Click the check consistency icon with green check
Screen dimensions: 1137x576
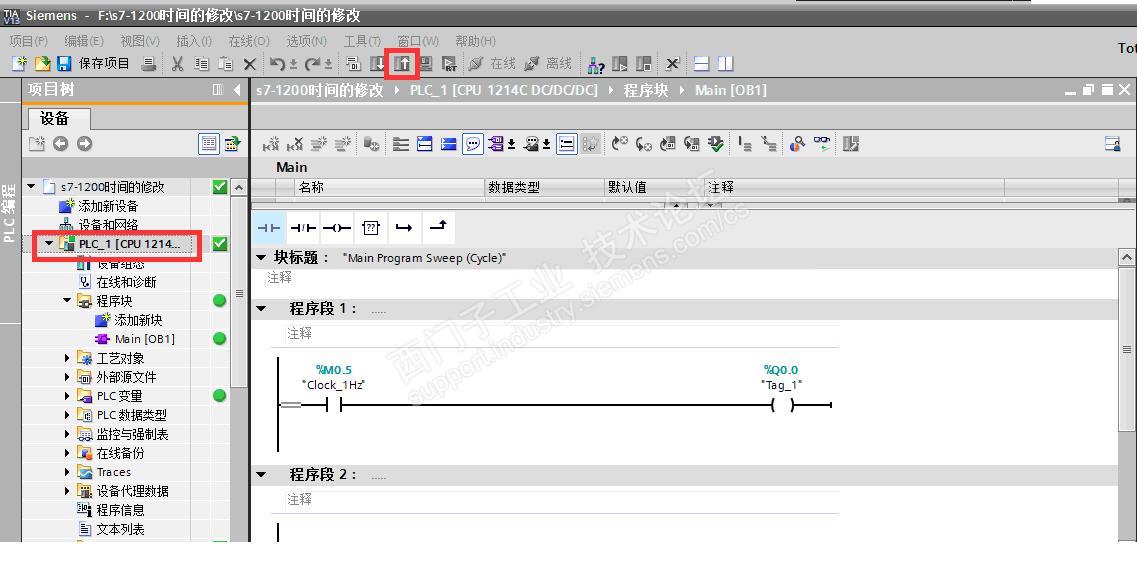(x=716, y=144)
